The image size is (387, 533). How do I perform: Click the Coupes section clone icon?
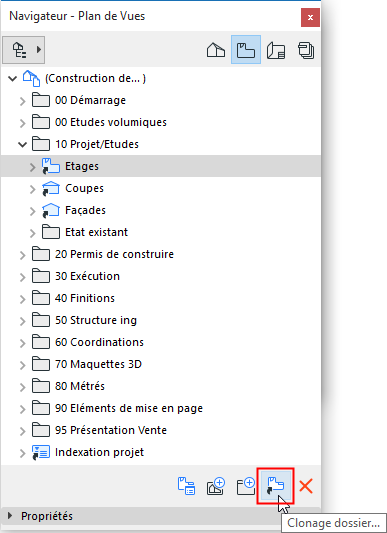(51, 188)
